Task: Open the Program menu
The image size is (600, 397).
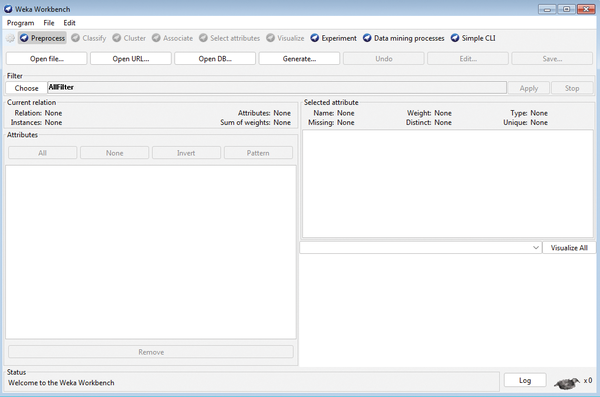Action: [x=20, y=23]
